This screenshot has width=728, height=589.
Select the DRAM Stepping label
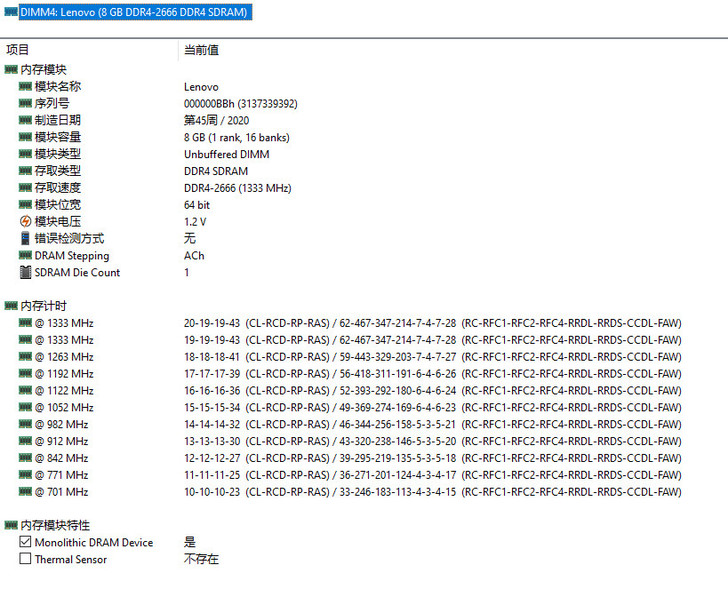(72, 256)
